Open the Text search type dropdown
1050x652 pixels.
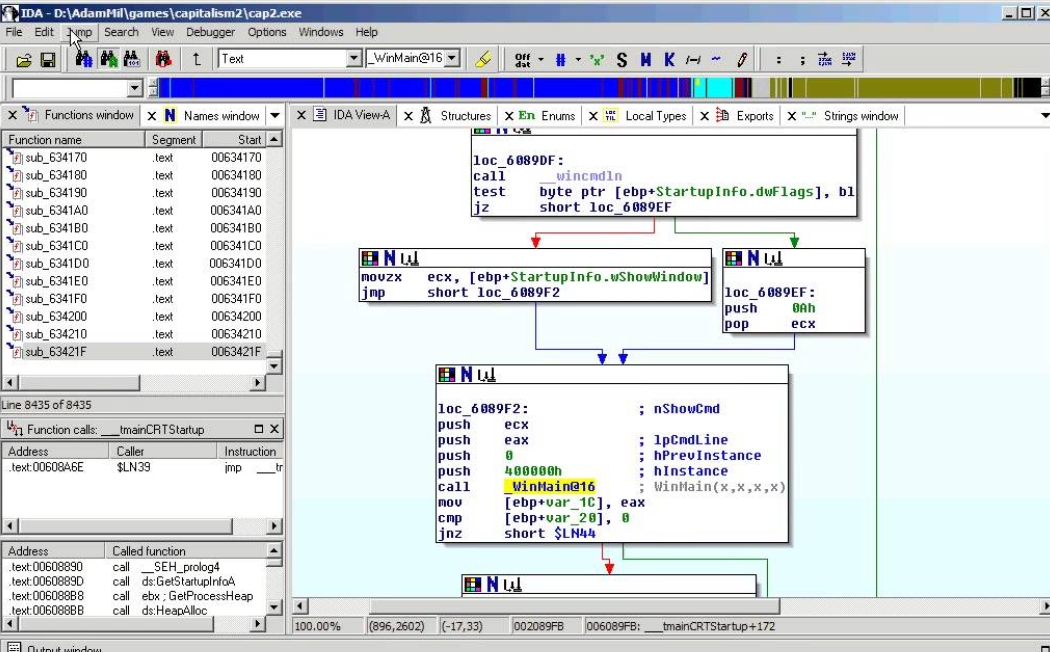point(353,59)
